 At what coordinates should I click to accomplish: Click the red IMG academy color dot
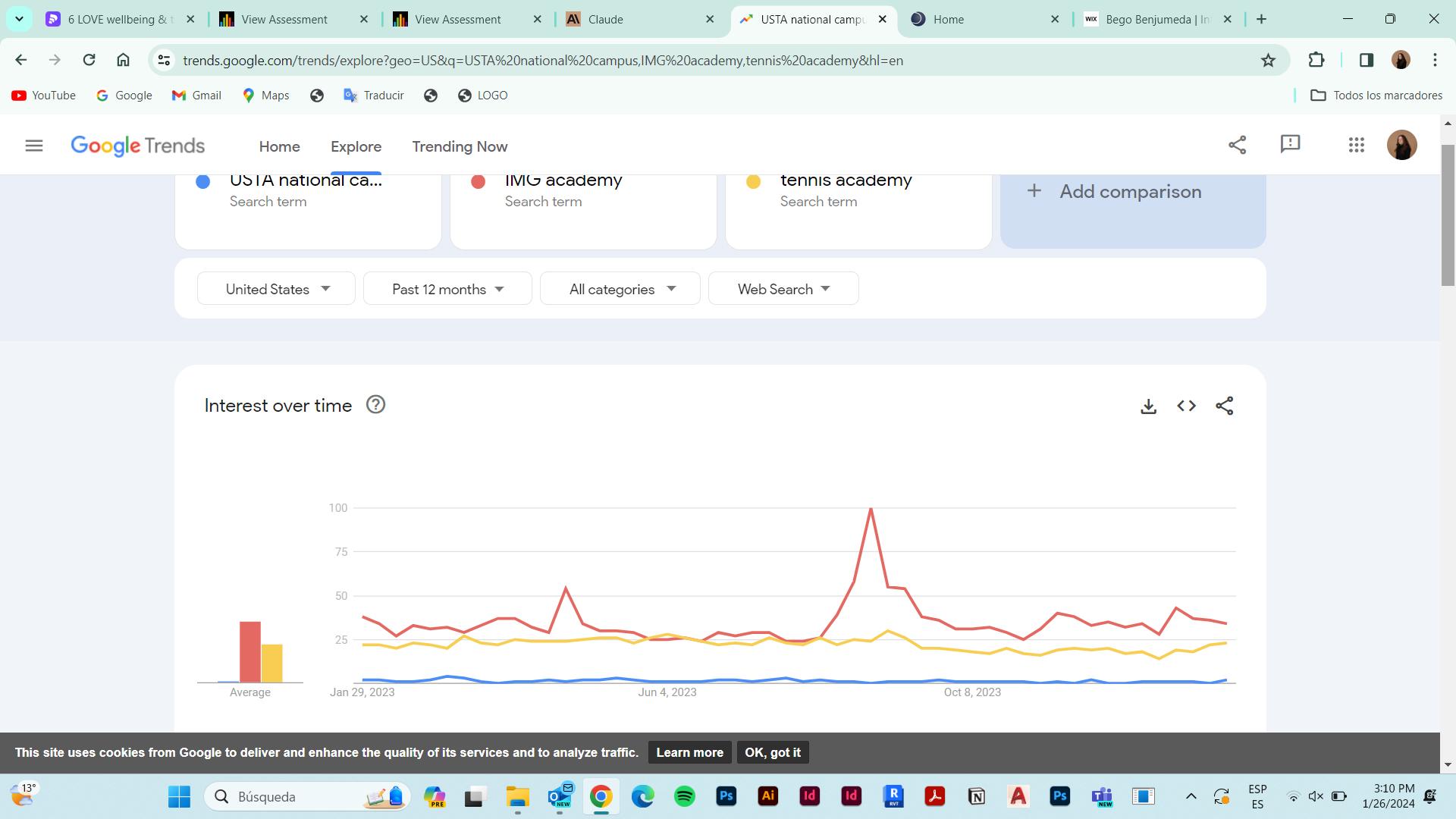pos(479,182)
